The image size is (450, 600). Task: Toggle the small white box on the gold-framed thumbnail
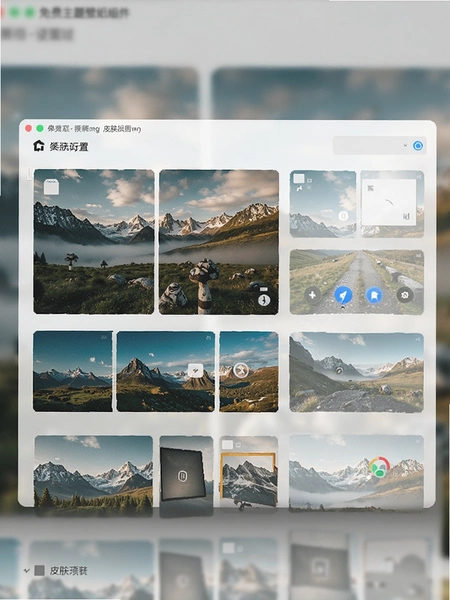point(227,445)
